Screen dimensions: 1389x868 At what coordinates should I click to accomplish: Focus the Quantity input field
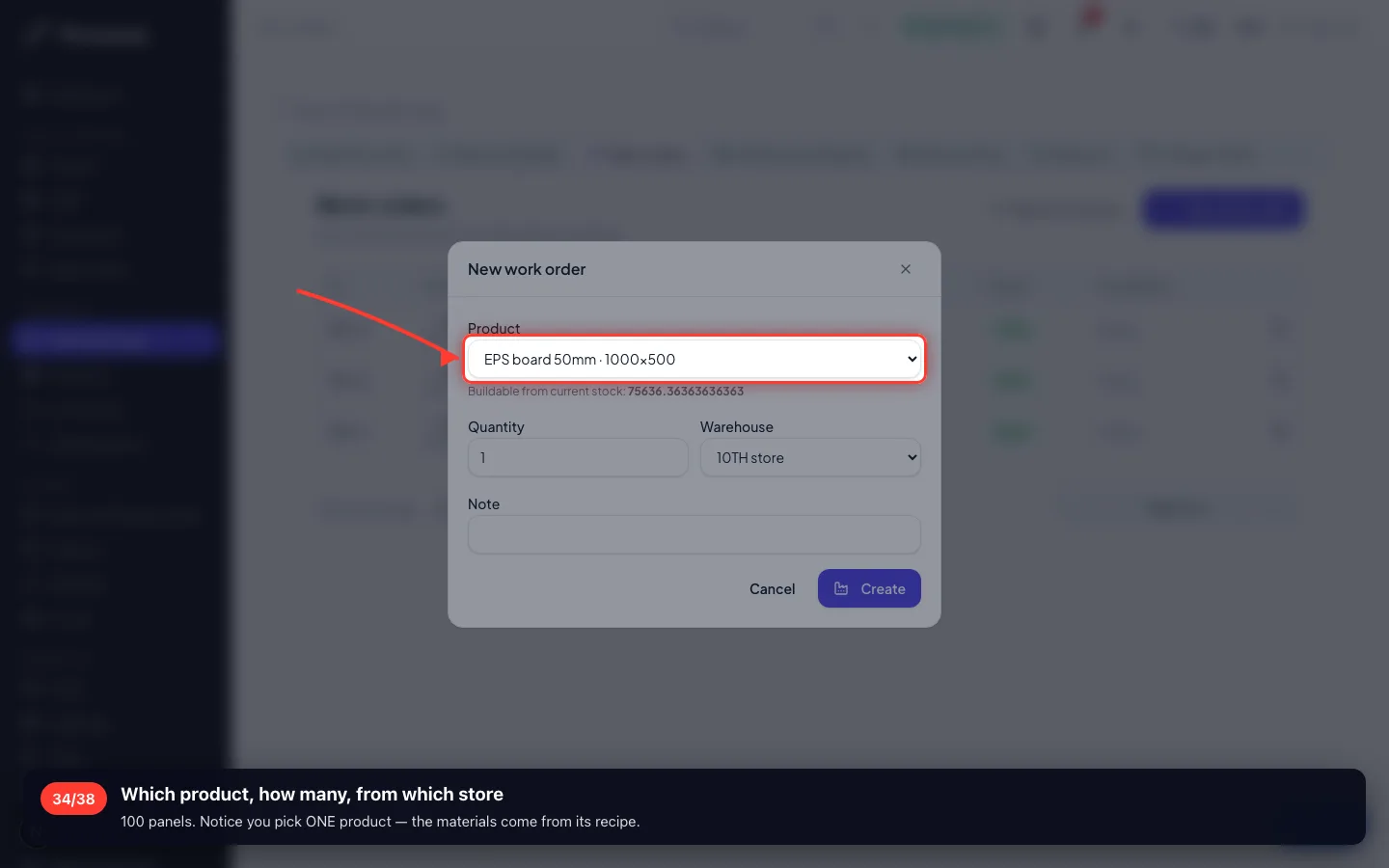[578, 458]
